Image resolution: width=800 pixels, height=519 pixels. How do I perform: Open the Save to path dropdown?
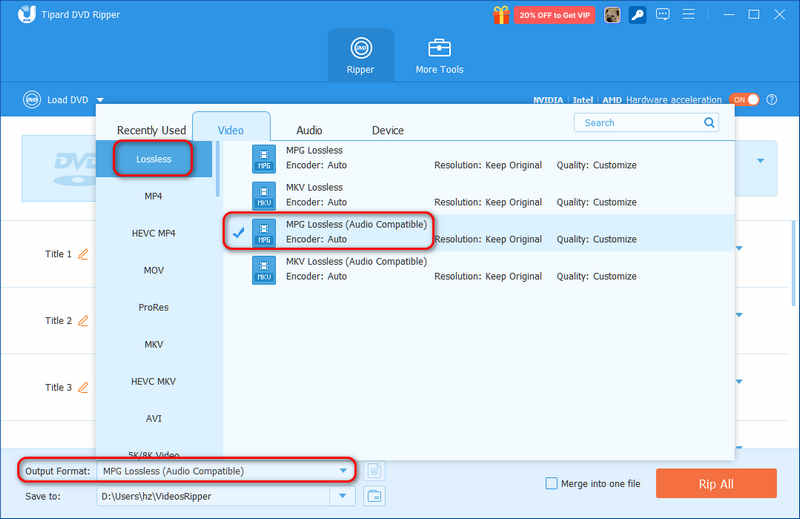tap(343, 496)
